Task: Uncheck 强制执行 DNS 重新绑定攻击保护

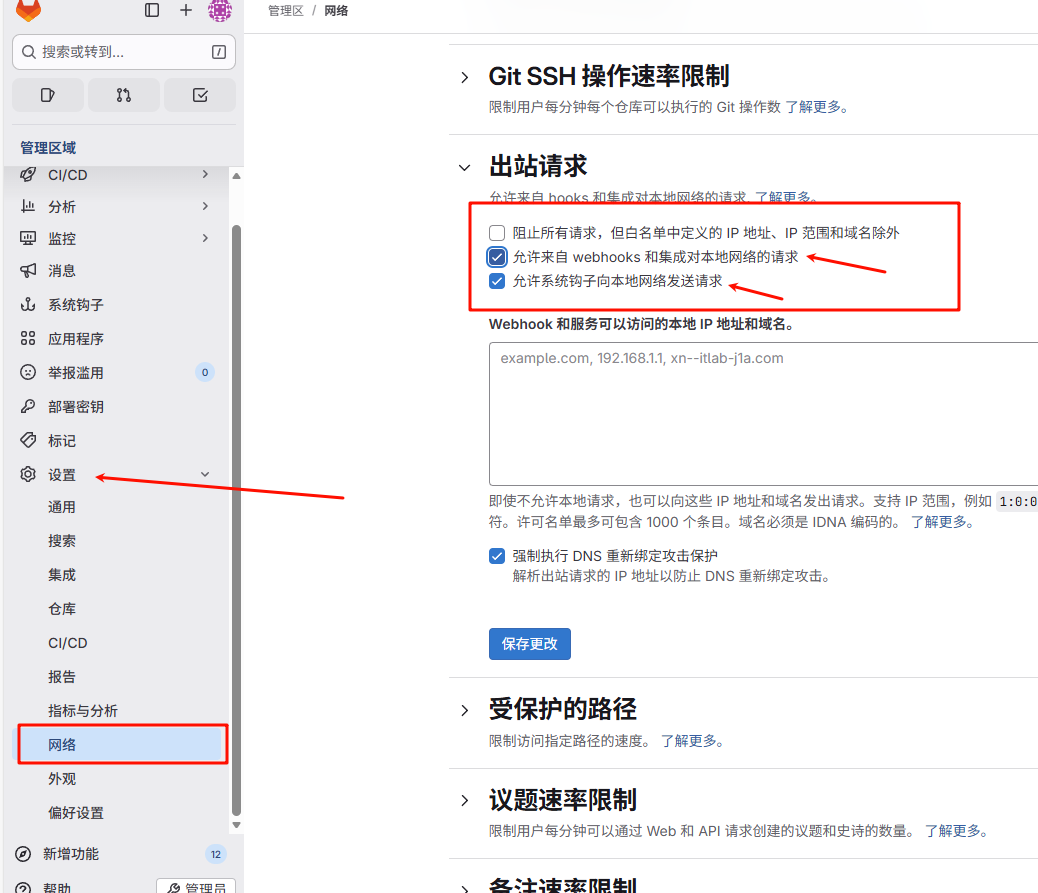Action: click(497, 555)
